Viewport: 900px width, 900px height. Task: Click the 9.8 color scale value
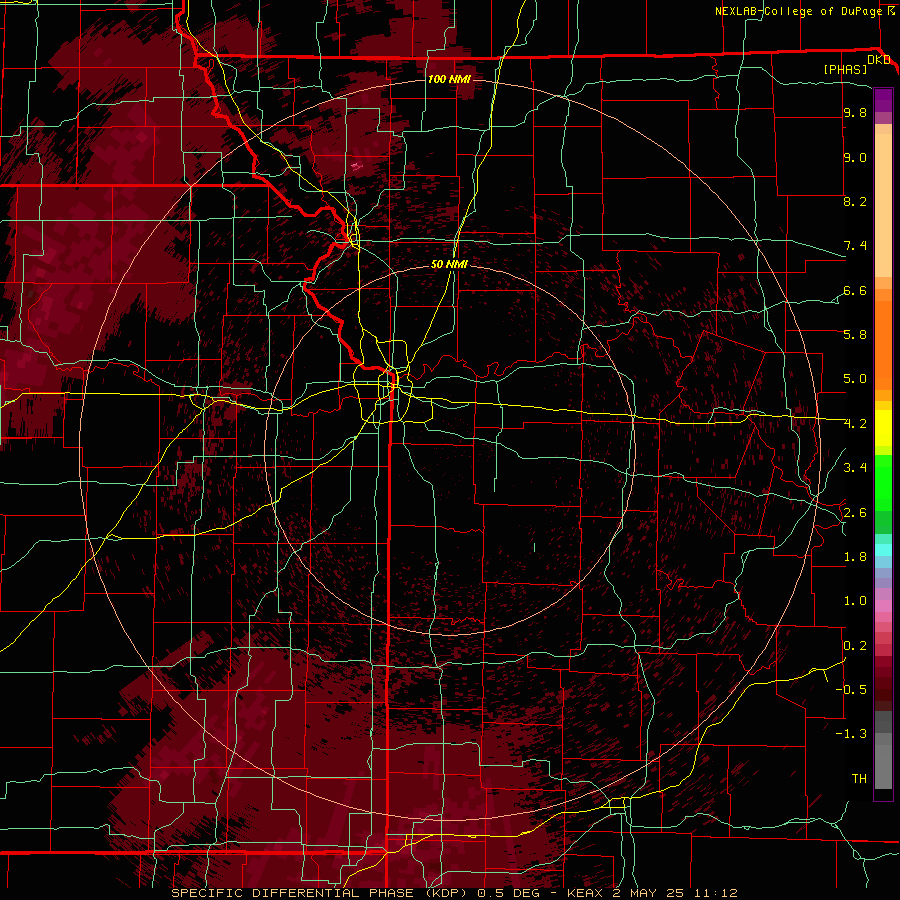click(x=855, y=112)
